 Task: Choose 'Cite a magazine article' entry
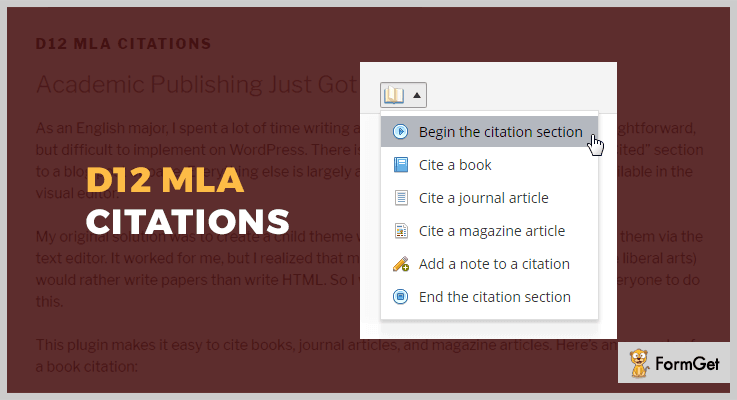click(x=489, y=231)
